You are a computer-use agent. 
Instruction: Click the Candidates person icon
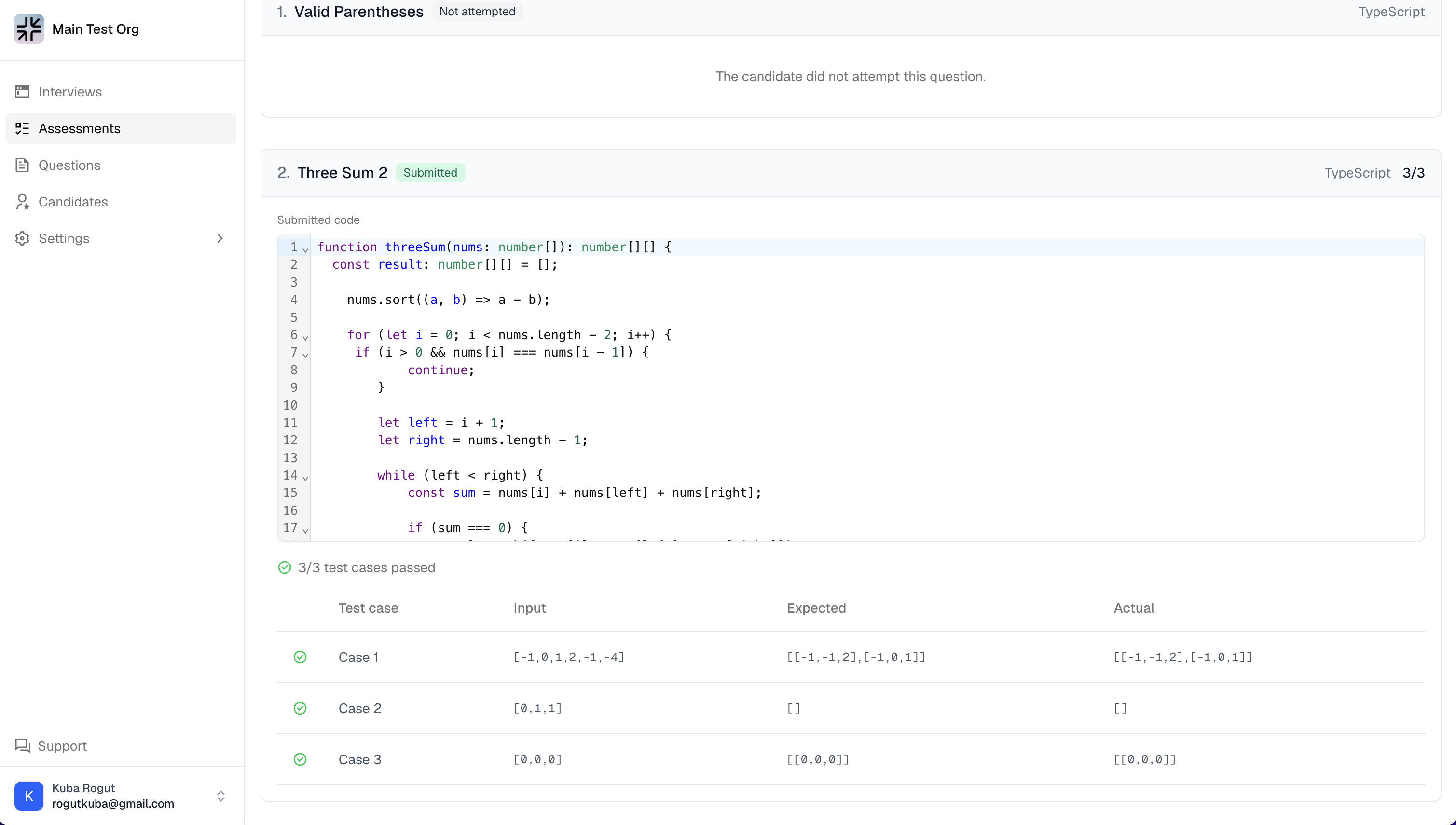pos(22,202)
